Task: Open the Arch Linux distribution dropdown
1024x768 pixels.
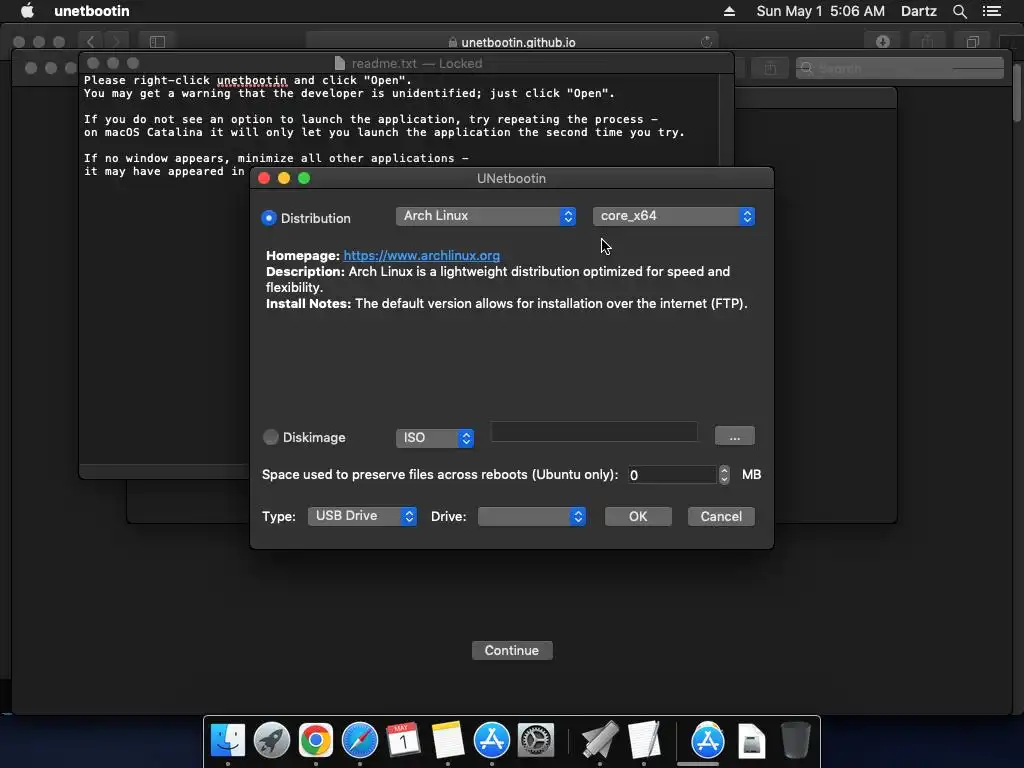Action: point(486,216)
